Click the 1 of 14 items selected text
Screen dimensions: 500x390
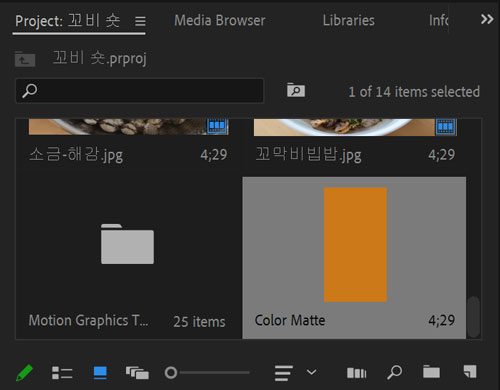(x=414, y=92)
